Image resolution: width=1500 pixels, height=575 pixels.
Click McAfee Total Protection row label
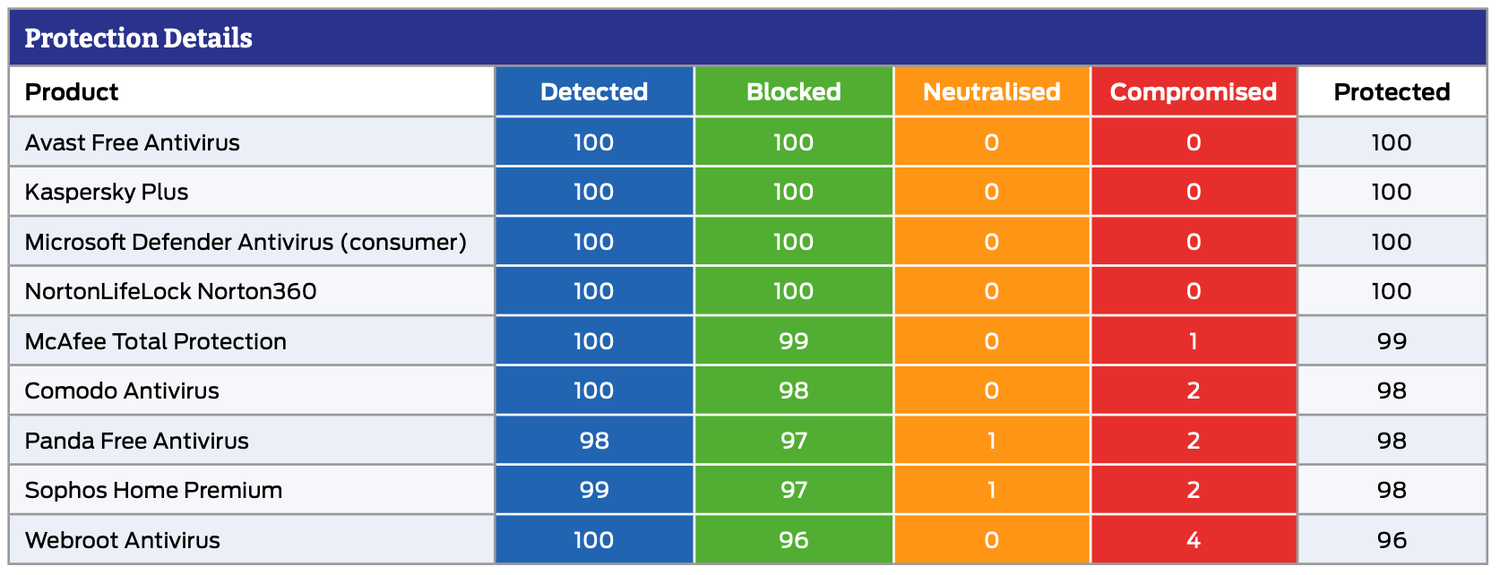(155, 341)
